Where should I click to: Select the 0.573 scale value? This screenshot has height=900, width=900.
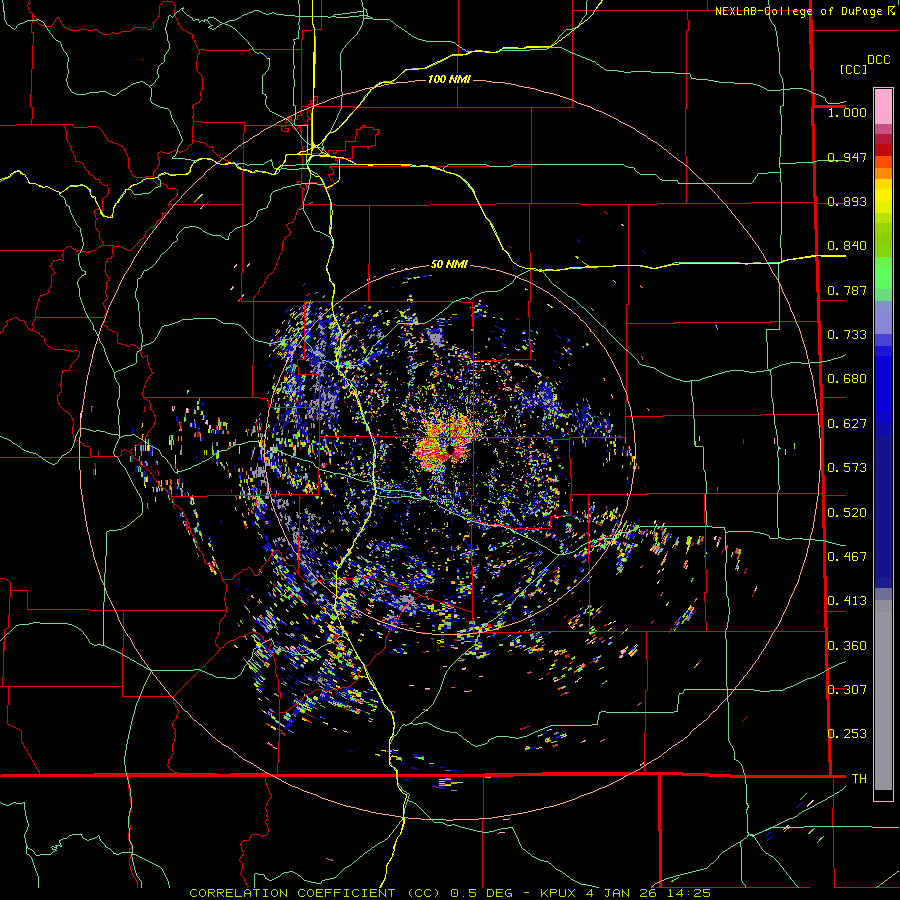pyautogui.click(x=847, y=468)
